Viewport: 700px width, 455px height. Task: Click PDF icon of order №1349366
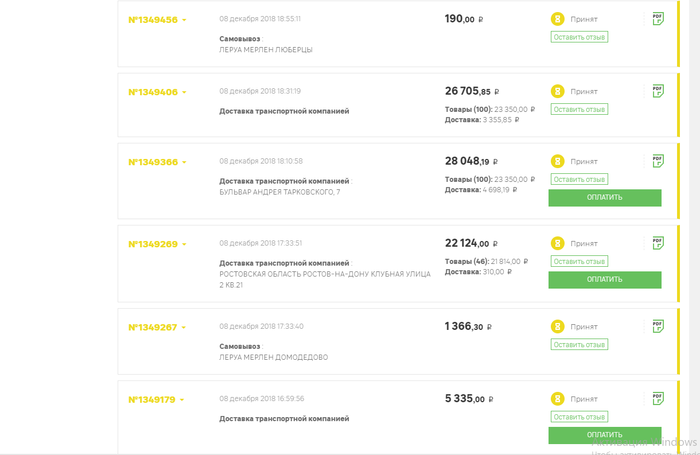pyautogui.click(x=658, y=160)
